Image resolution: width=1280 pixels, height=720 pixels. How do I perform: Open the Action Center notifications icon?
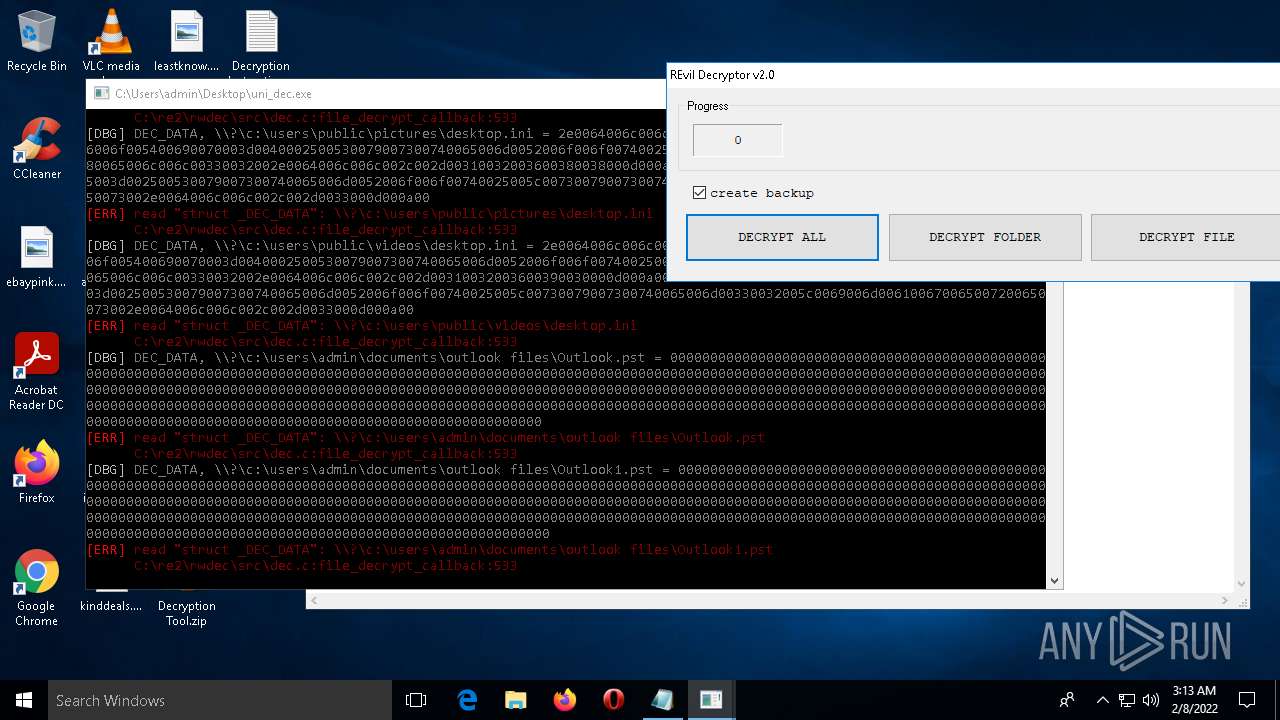[1247, 700]
